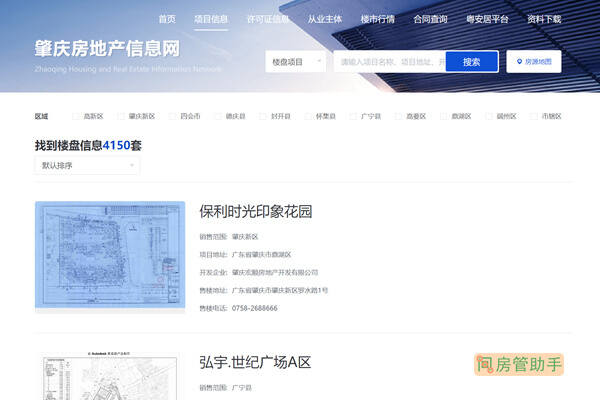600x400 pixels.
Task: Enable the 鼎湖区 region filter
Action: tap(443, 116)
